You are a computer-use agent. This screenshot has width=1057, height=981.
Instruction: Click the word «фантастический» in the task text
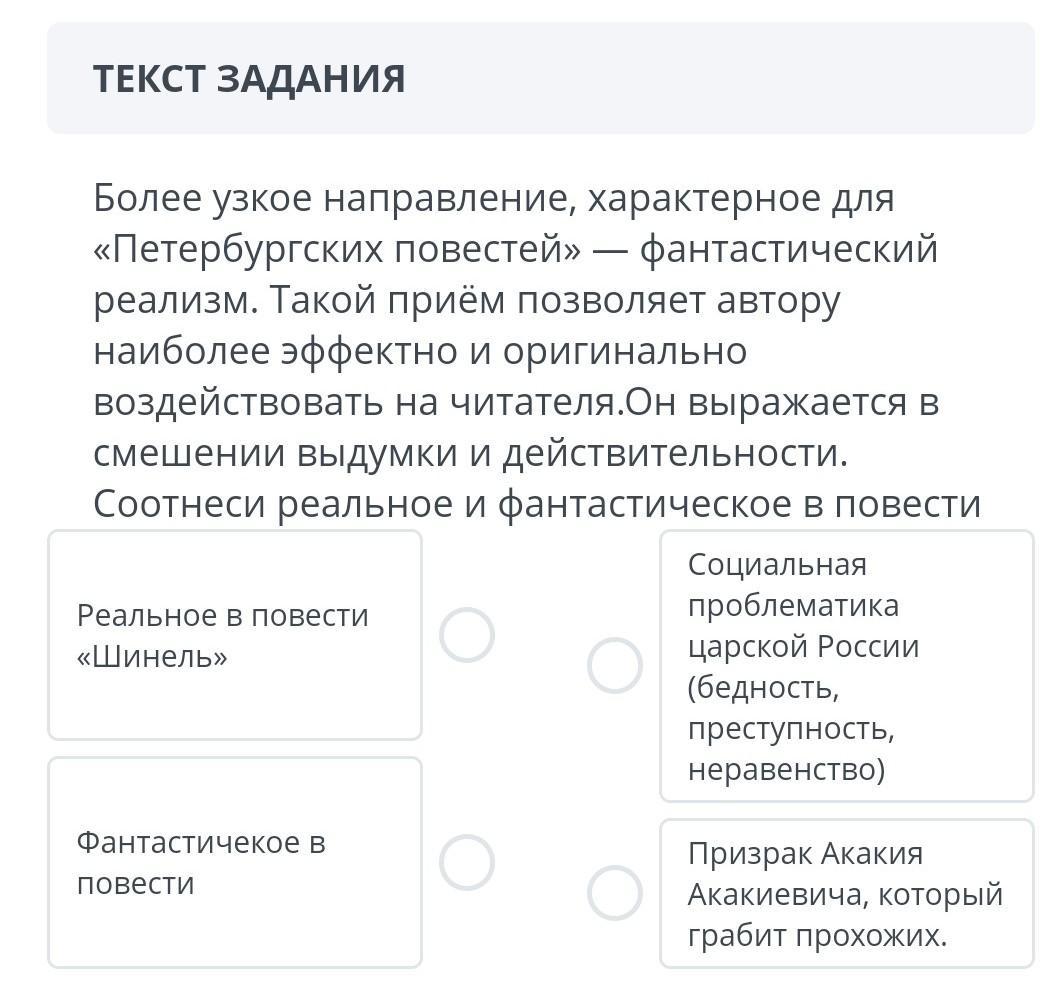tap(789, 249)
